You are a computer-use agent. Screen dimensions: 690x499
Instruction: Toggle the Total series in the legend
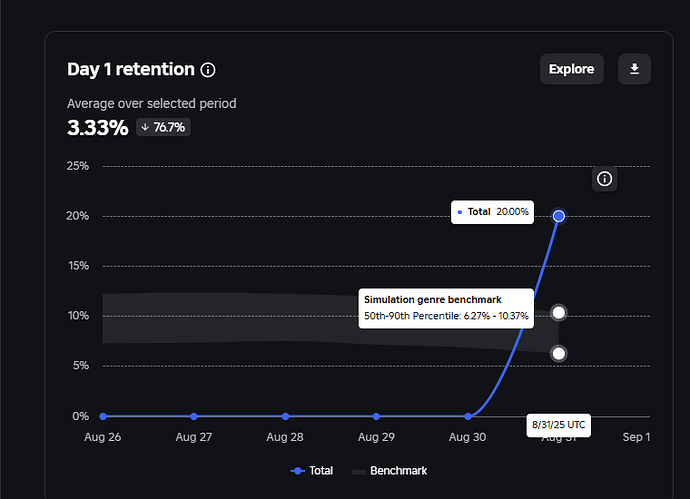pyautogui.click(x=312, y=471)
